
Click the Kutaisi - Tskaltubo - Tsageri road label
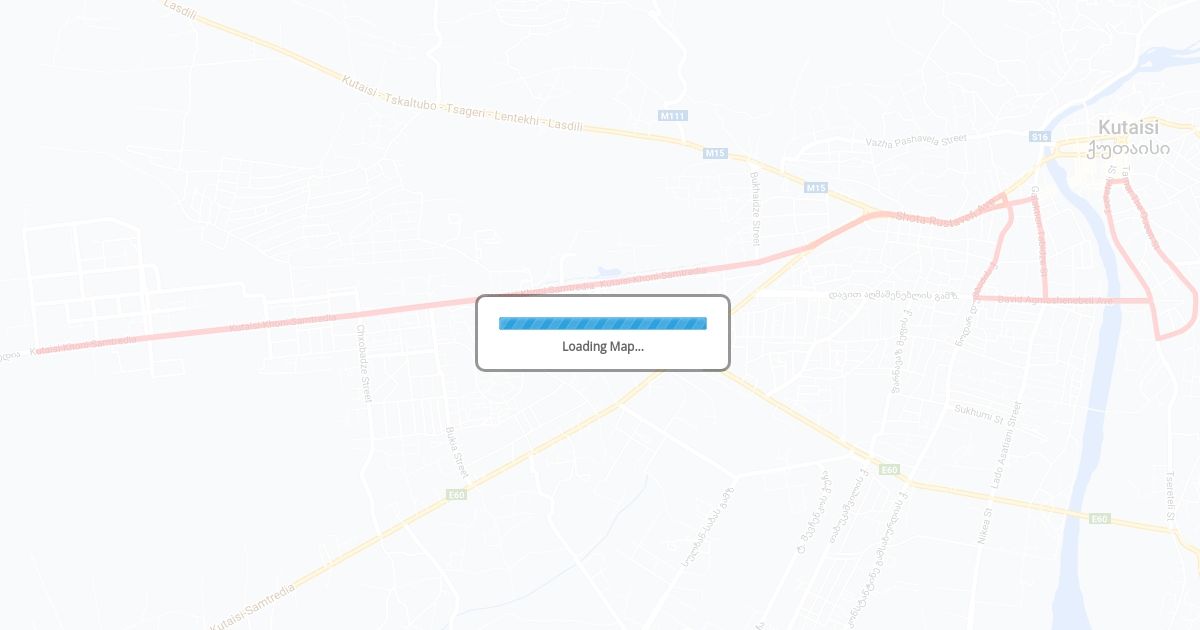click(461, 104)
